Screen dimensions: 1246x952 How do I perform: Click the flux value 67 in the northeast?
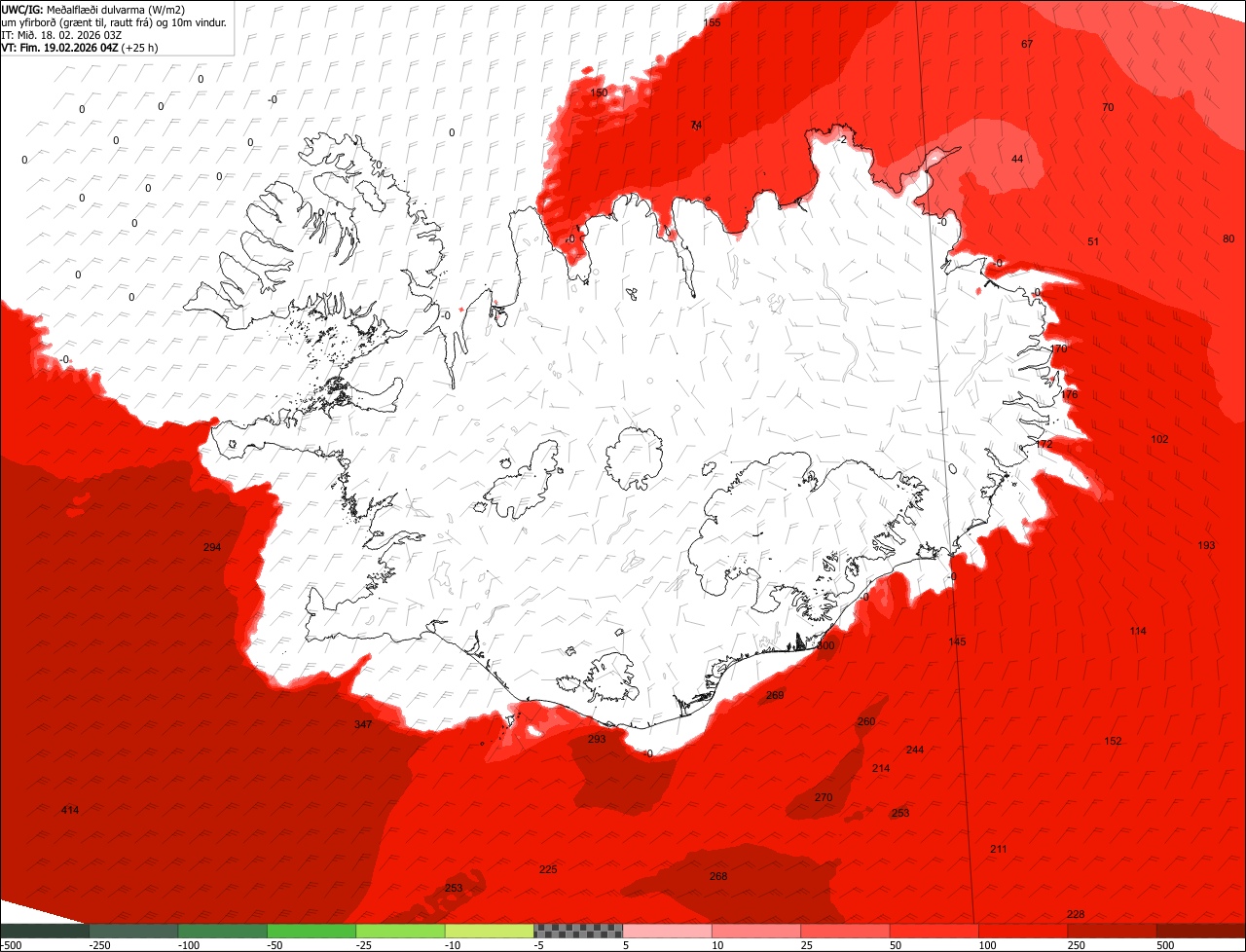coord(1027,44)
